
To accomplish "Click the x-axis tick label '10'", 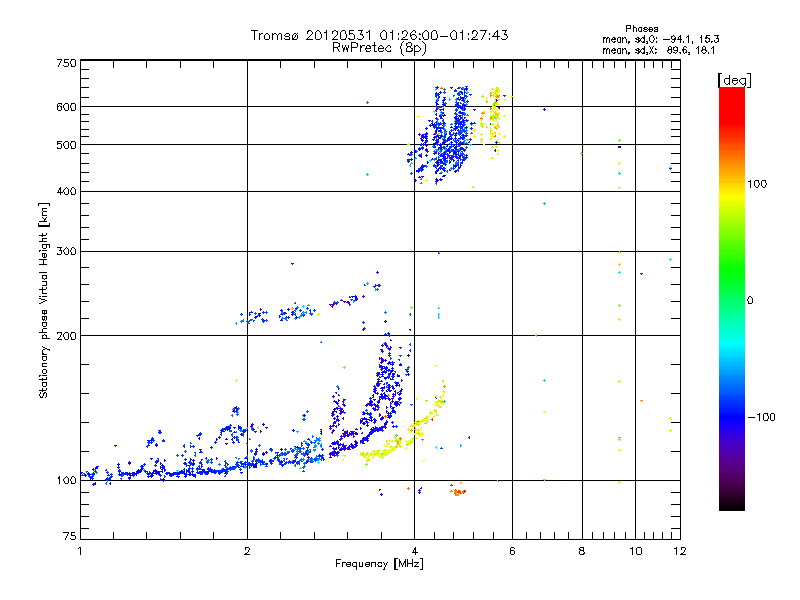I will click(x=636, y=551).
